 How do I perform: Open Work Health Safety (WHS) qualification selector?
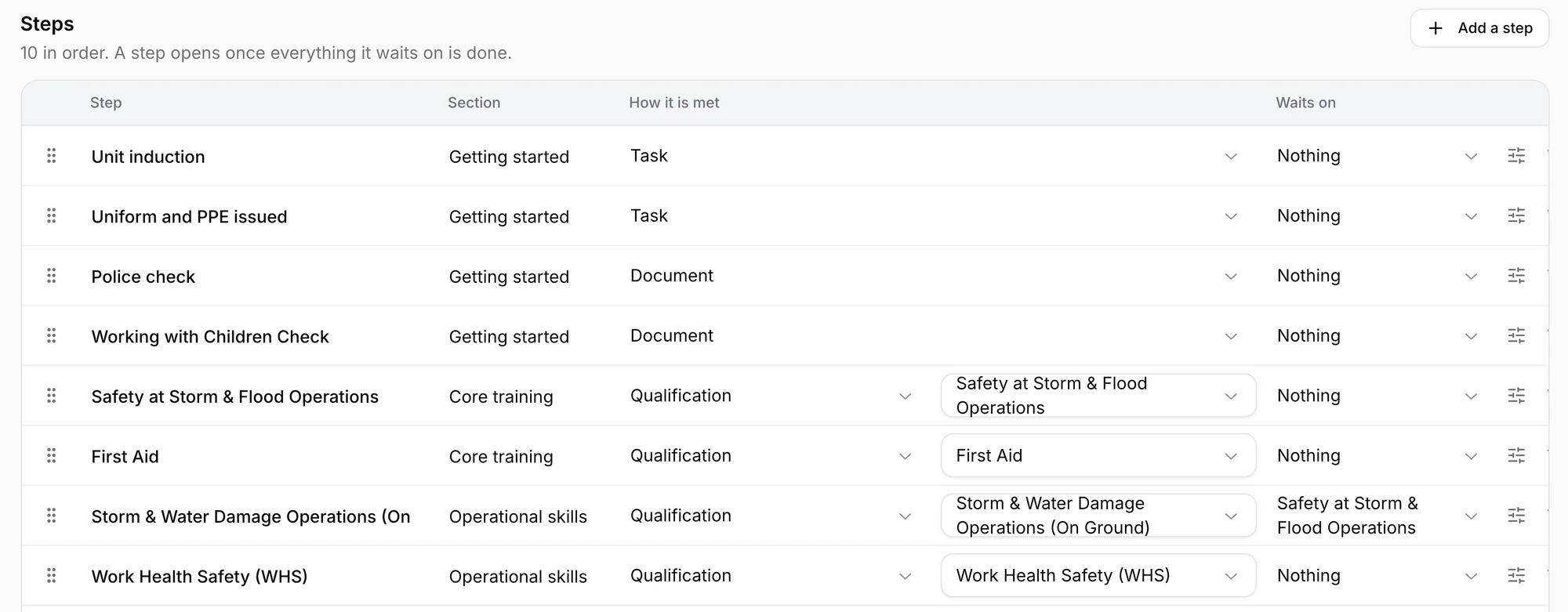(1098, 576)
